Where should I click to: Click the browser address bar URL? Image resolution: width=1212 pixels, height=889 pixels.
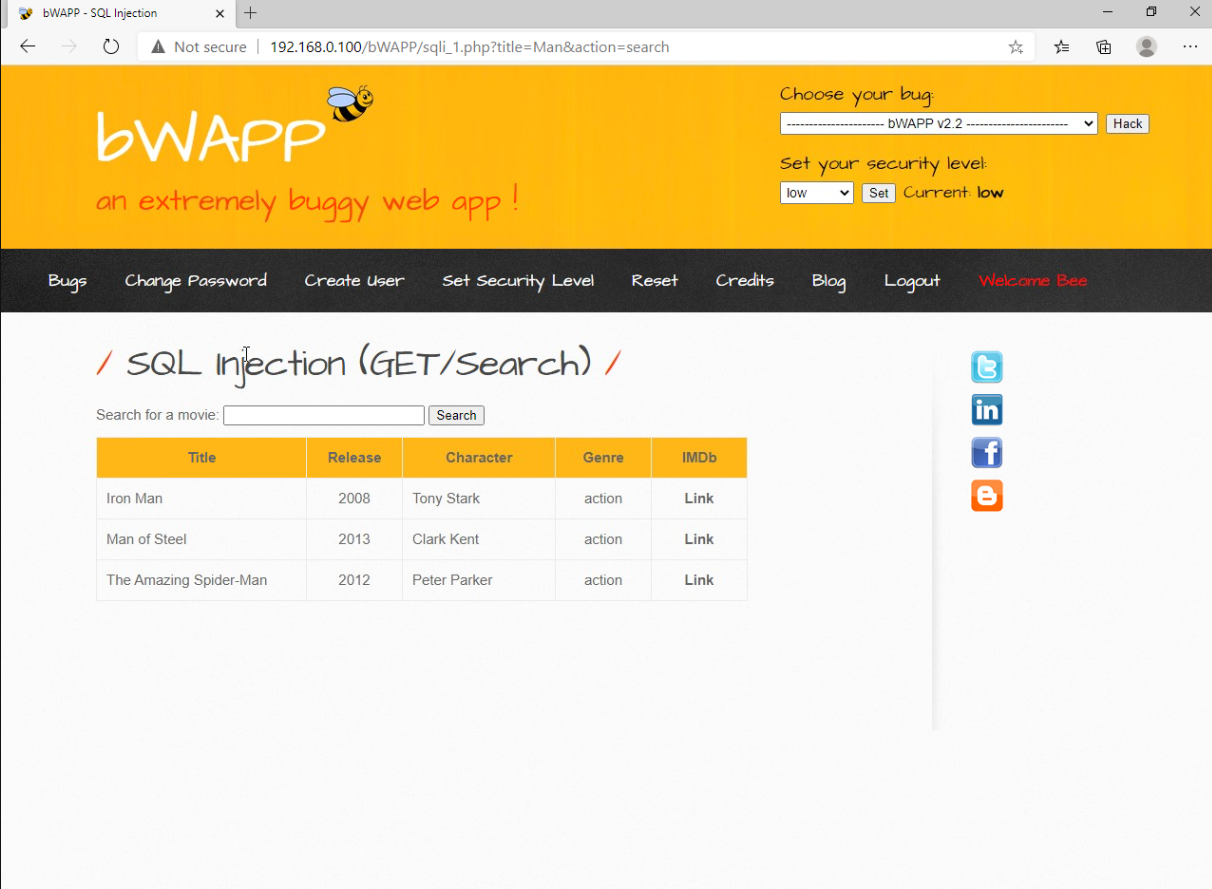click(x=469, y=47)
